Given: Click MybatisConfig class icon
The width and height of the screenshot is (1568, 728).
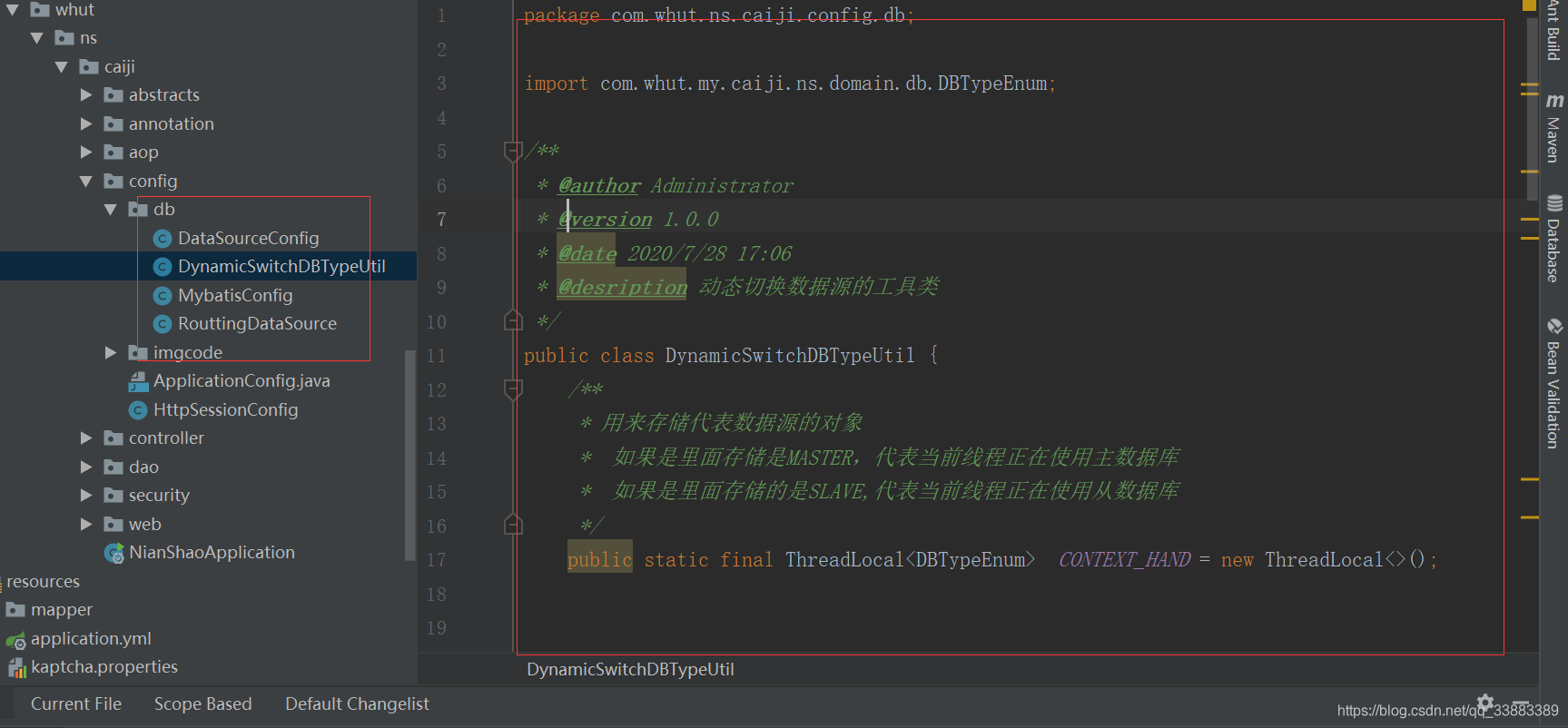Looking at the screenshot, I should (163, 296).
